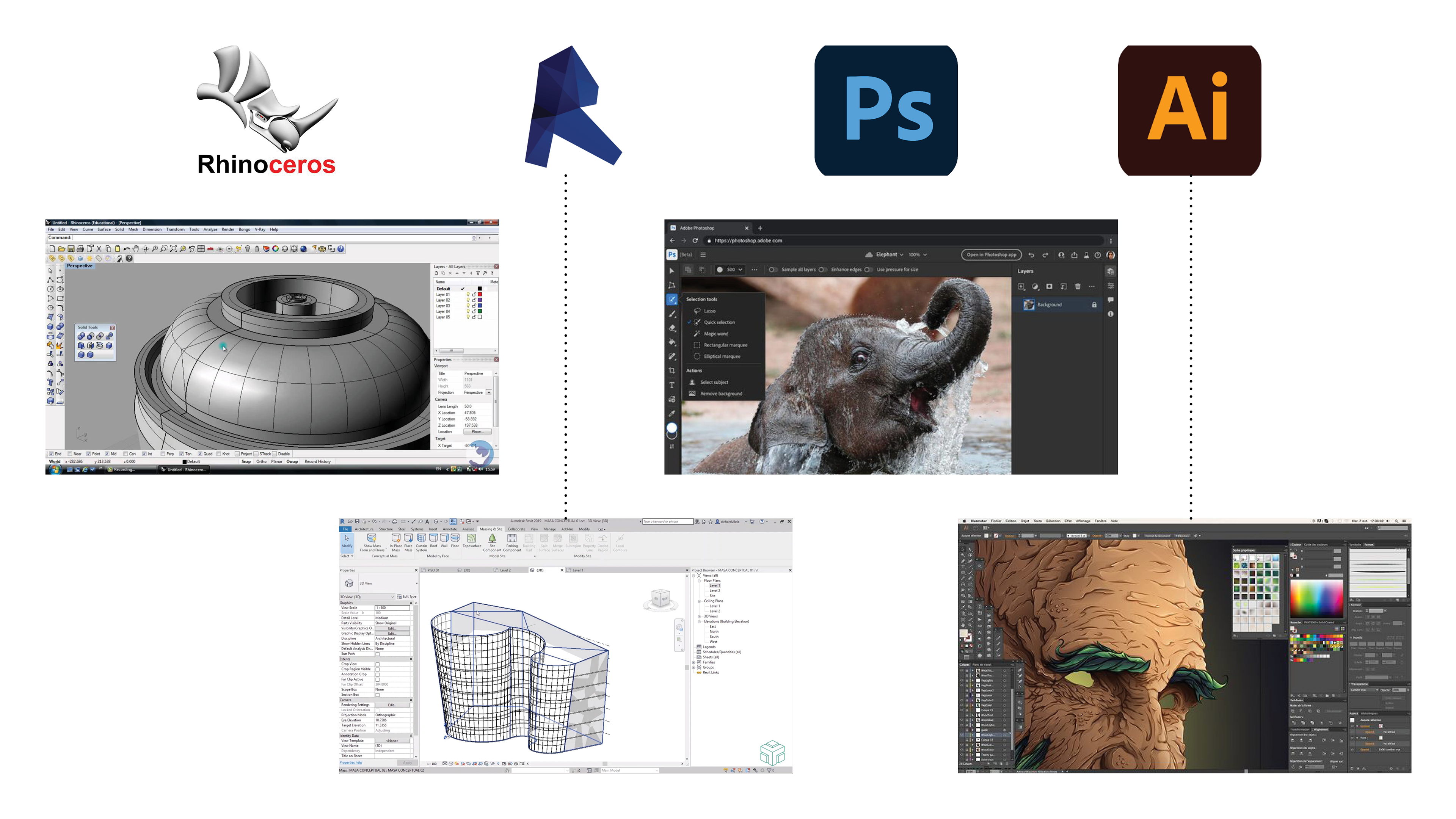Select the Pan hand tool in Rhino

point(136,249)
